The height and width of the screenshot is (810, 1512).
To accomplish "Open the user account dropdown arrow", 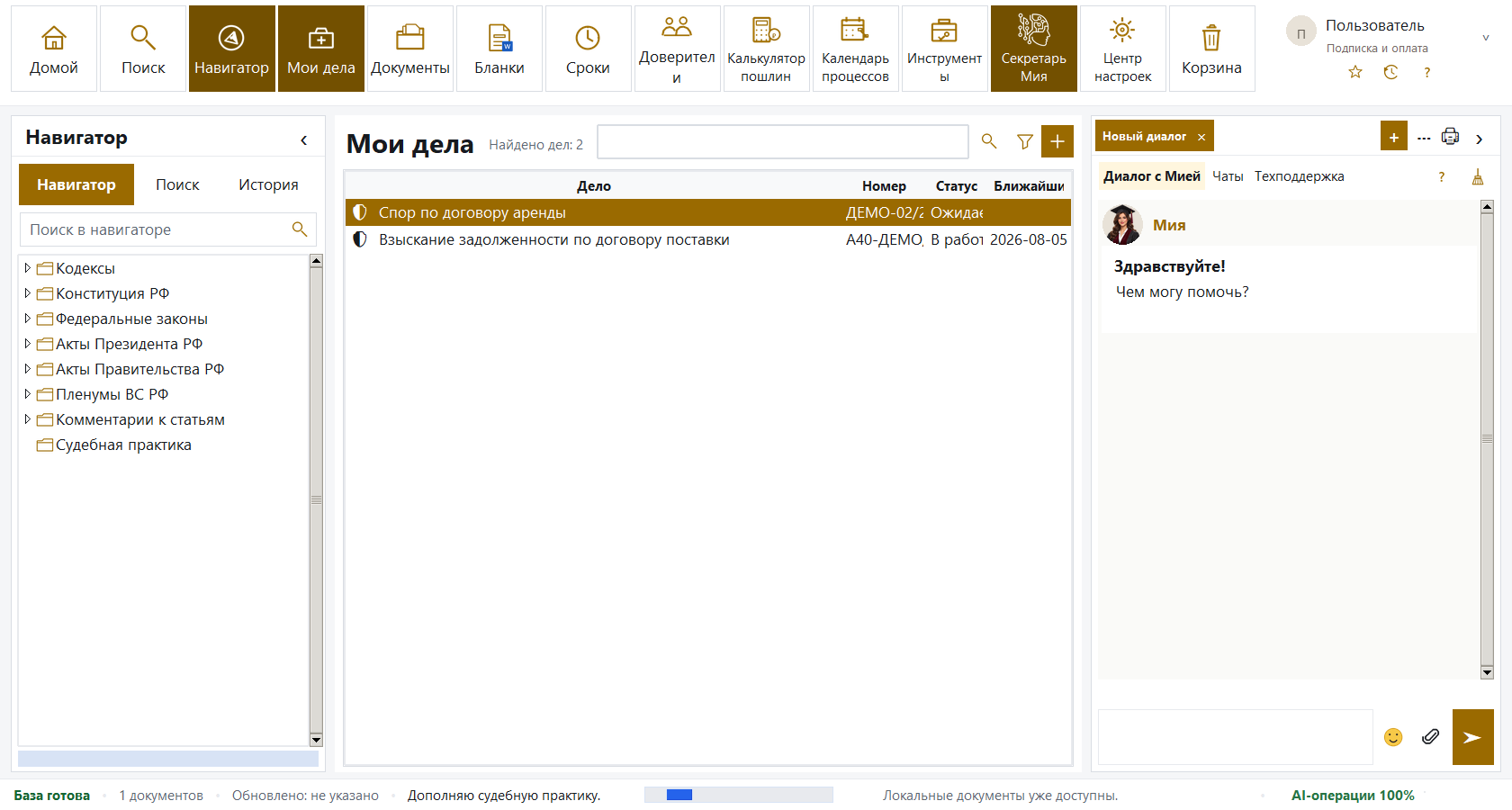I will coord(1486,38).
